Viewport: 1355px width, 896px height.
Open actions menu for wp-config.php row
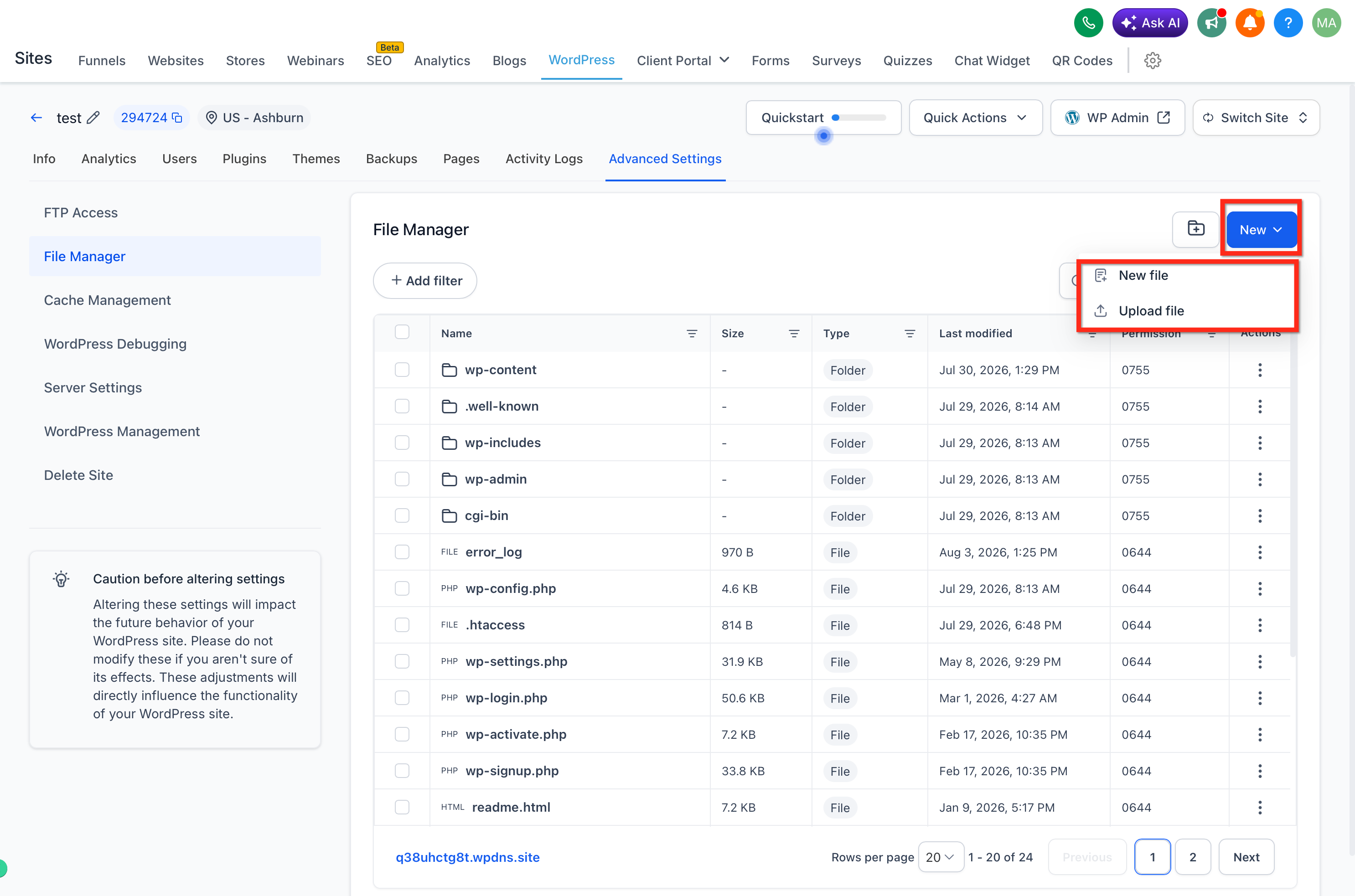tap(1260, 588)
